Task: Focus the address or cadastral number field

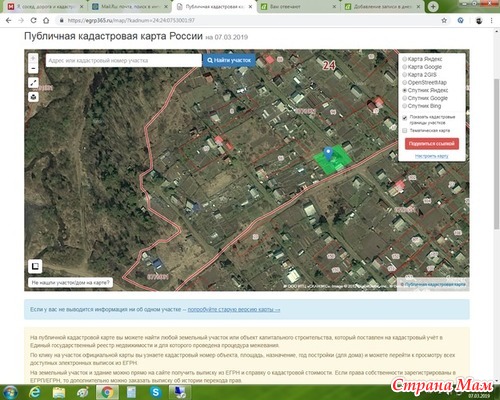Action: tap(123, 61)
